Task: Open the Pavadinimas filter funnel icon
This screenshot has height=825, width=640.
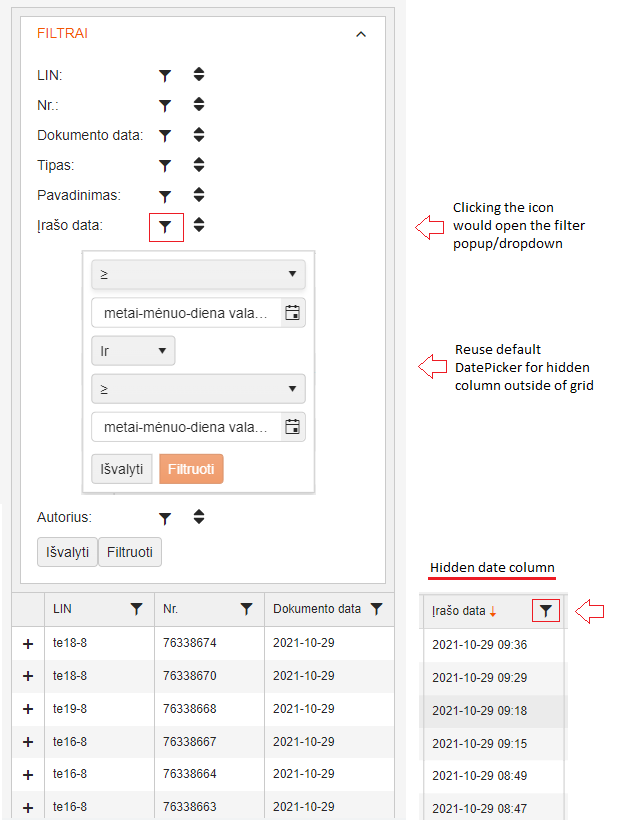Action: tap(166, 196)
